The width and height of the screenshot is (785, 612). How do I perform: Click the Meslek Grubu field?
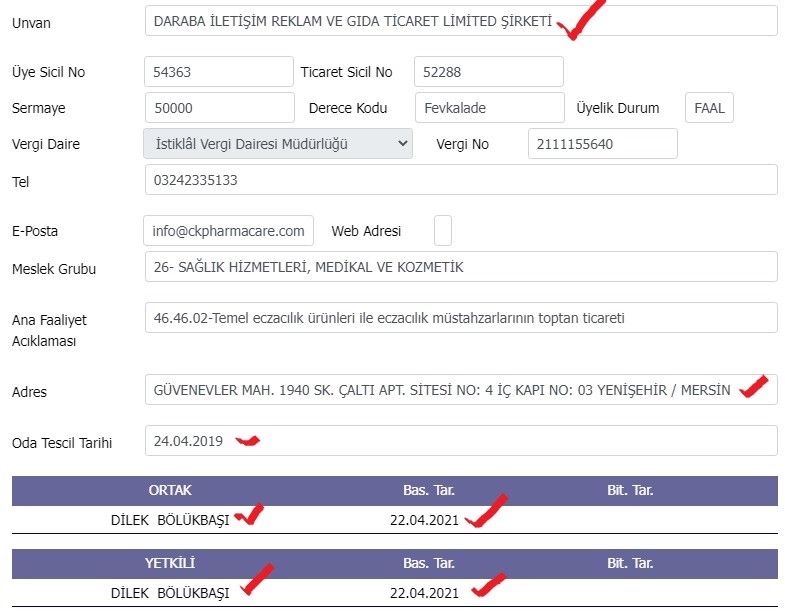[461, 266]
